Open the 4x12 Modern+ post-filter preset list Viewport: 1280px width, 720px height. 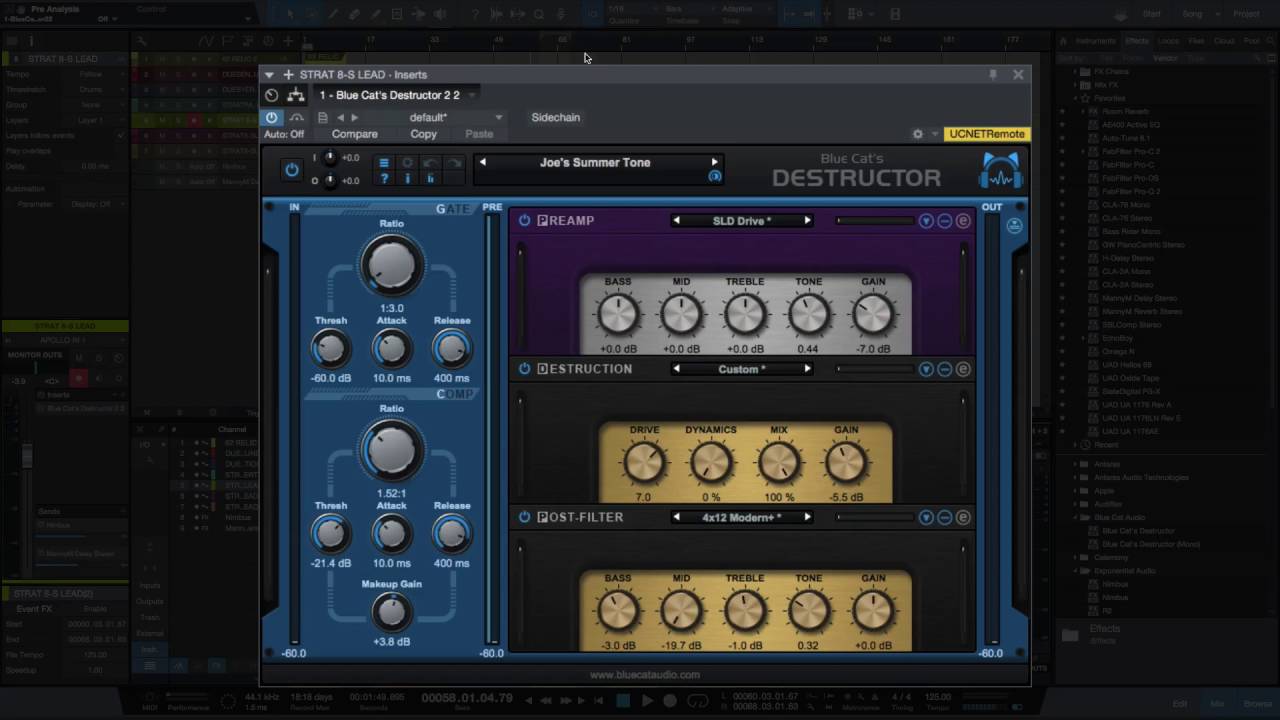(742, 517)
